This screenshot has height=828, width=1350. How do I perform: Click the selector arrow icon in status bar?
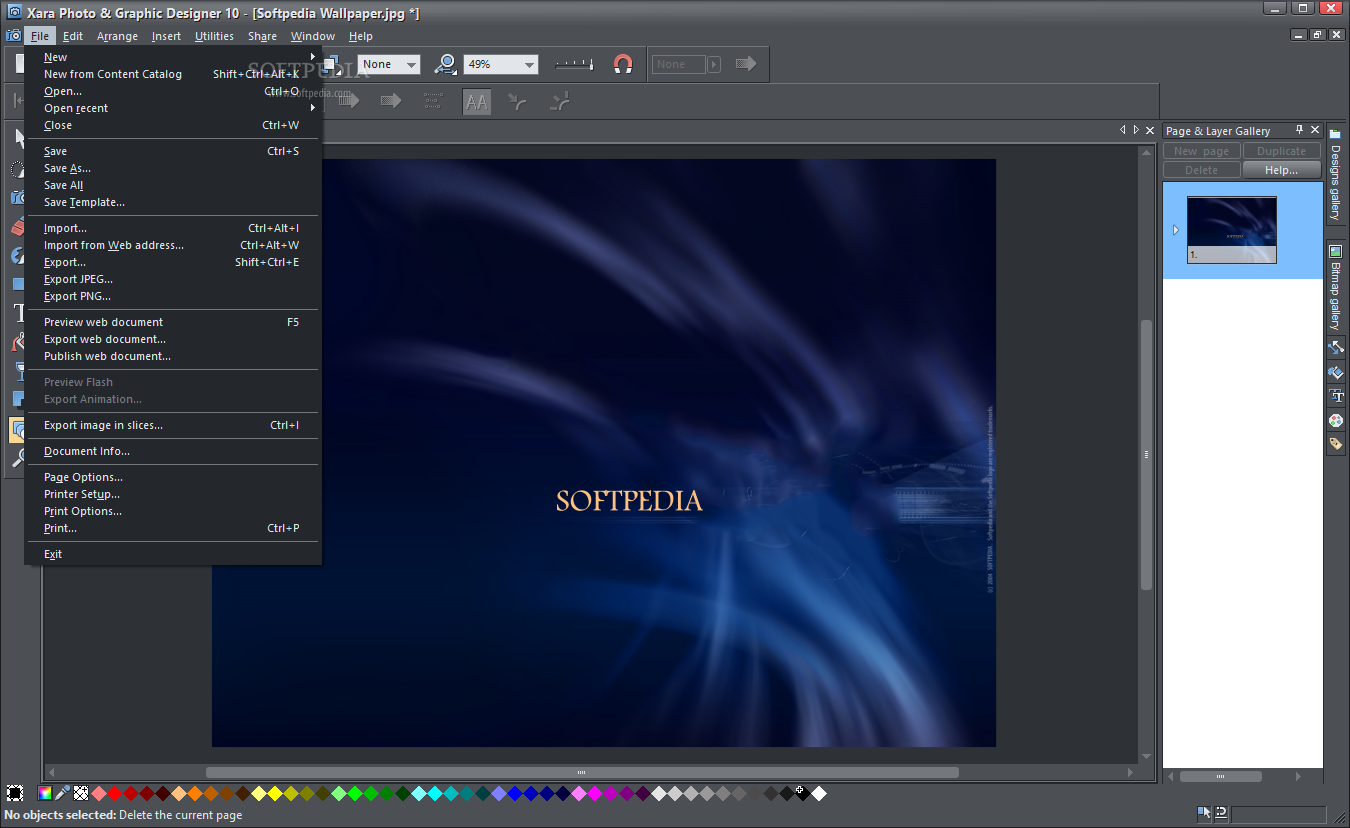coord(1204,813)
